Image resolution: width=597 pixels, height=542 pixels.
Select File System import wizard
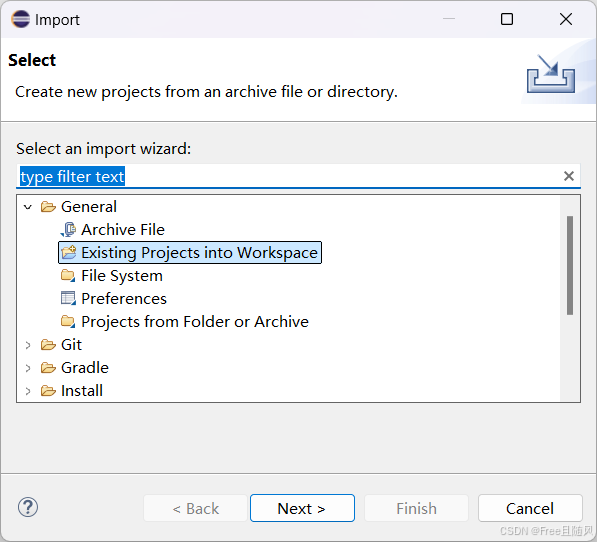pos(122,276)
